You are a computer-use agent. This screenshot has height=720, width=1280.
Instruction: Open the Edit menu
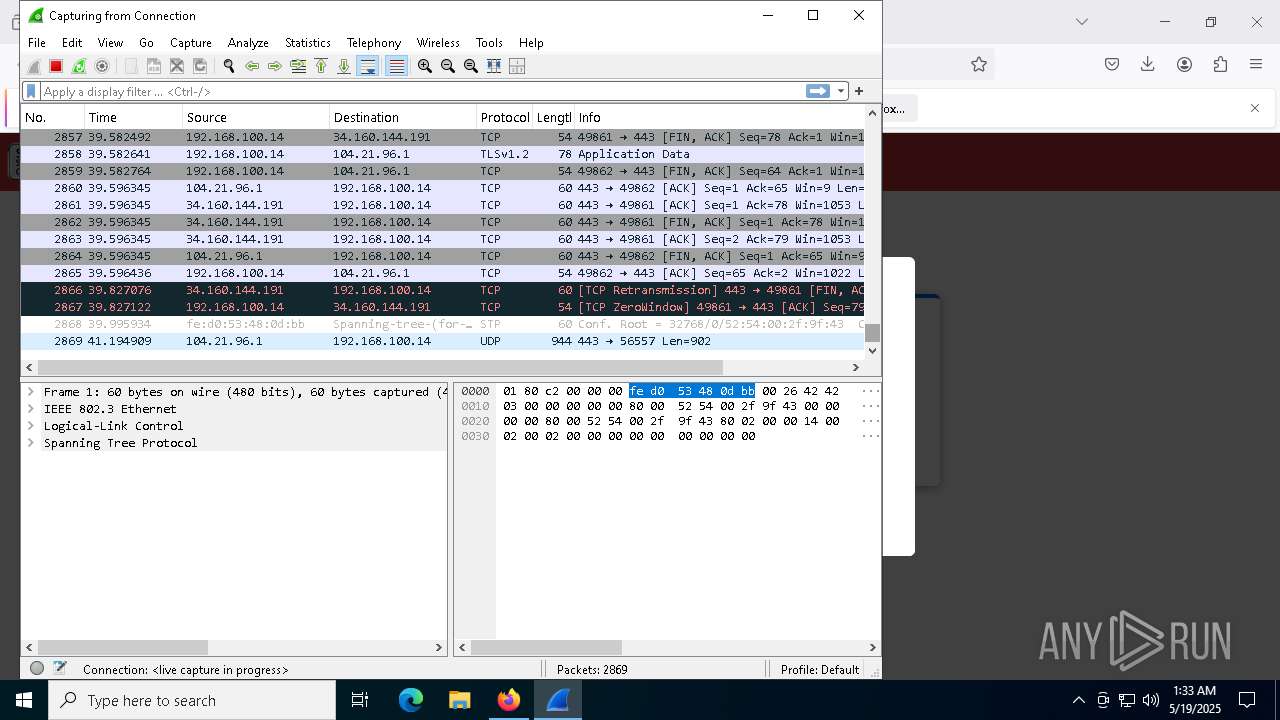click(x=72, y=43)
